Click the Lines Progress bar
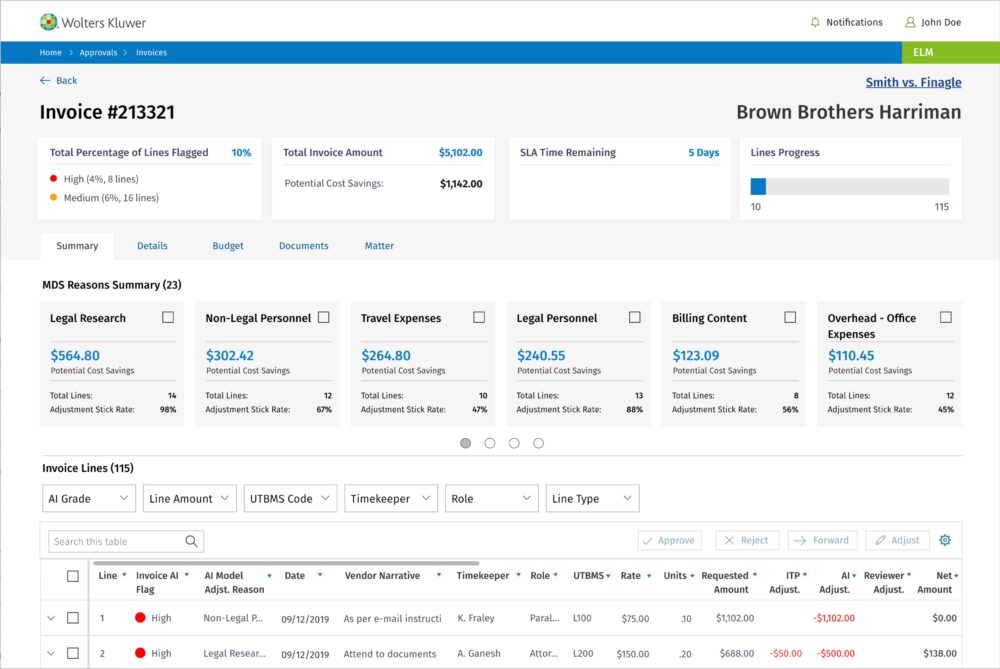This screenshot has width=1000, height=669. (849, 186)
